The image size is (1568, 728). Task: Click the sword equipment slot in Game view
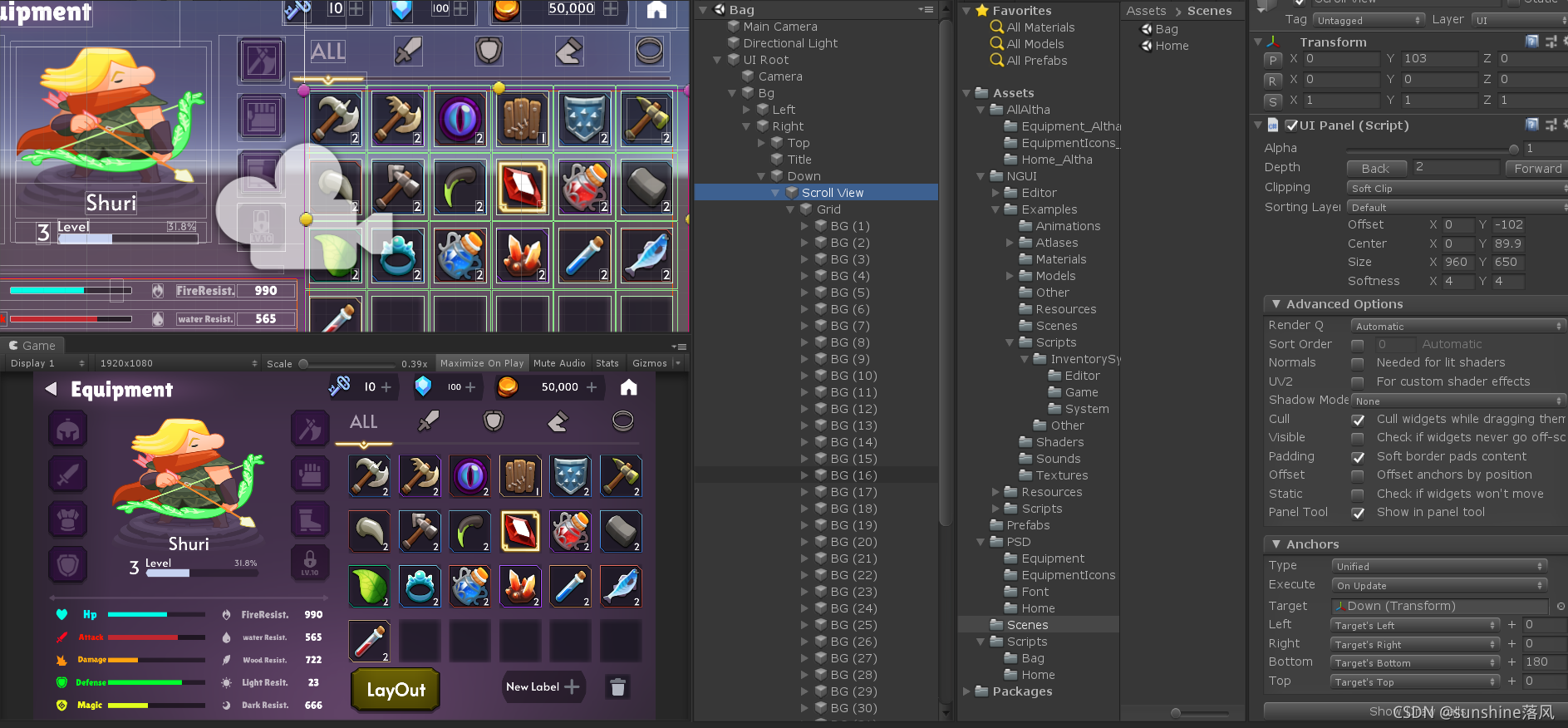68,475
